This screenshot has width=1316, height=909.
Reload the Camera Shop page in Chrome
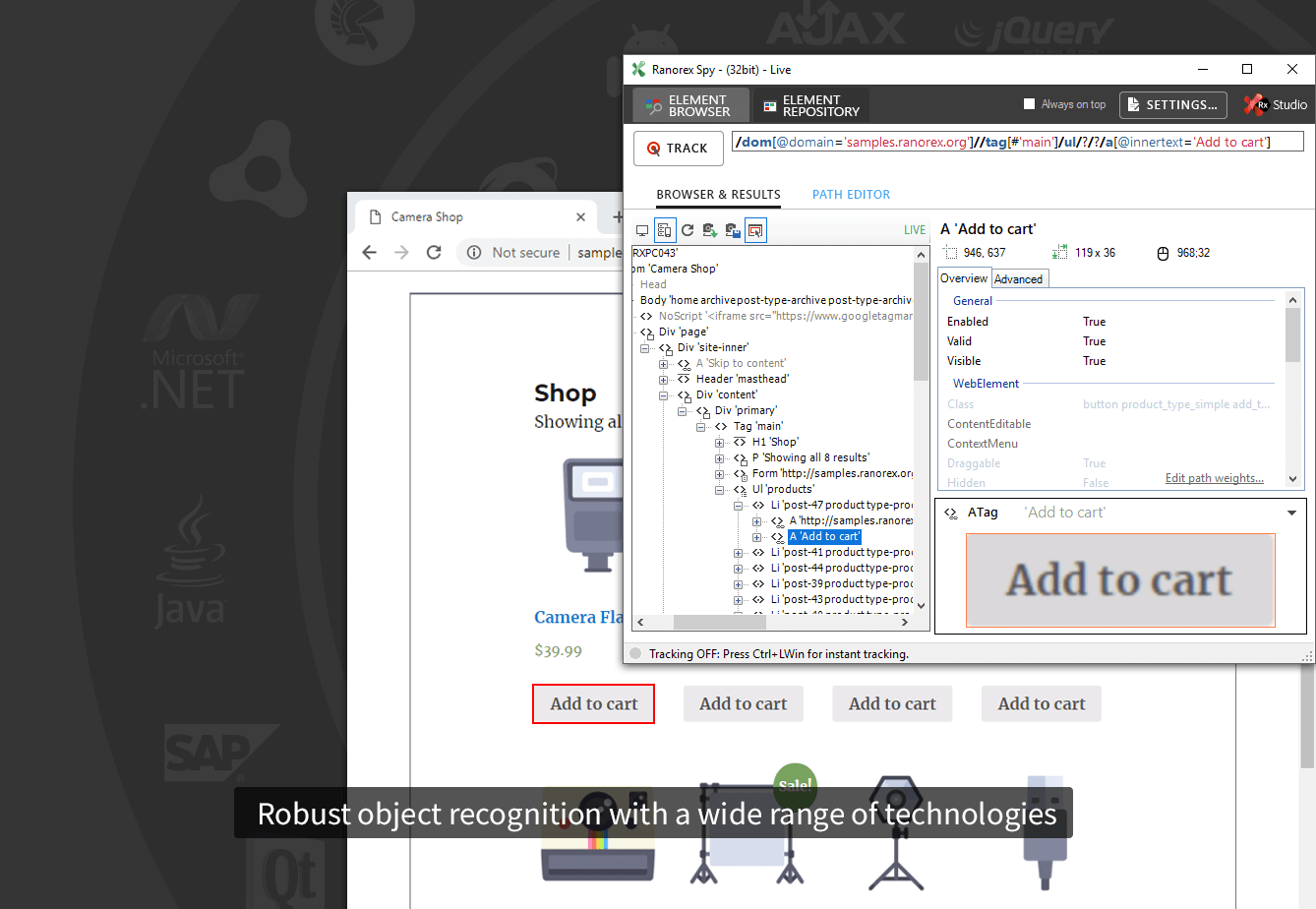coord(434,253)
